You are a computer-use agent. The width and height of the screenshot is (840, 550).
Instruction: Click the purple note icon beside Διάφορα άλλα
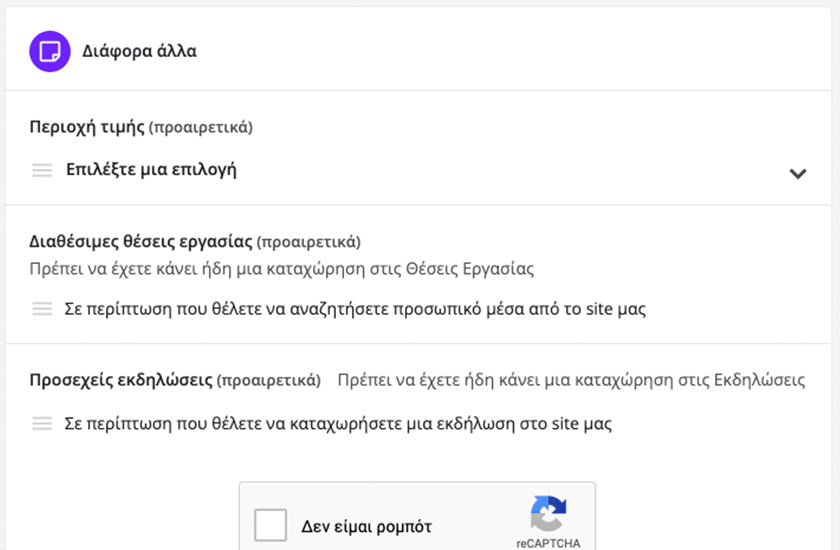(x=48, y=51)
